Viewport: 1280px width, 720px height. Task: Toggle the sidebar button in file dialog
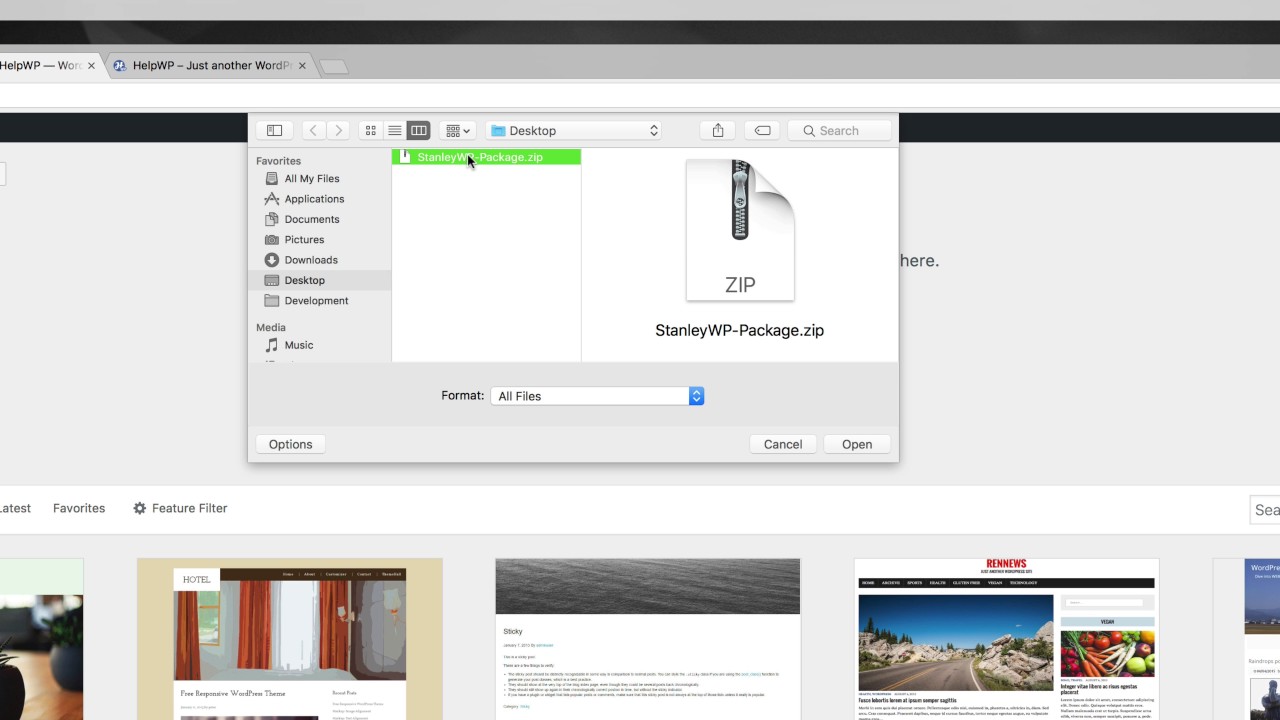[274, 130]
